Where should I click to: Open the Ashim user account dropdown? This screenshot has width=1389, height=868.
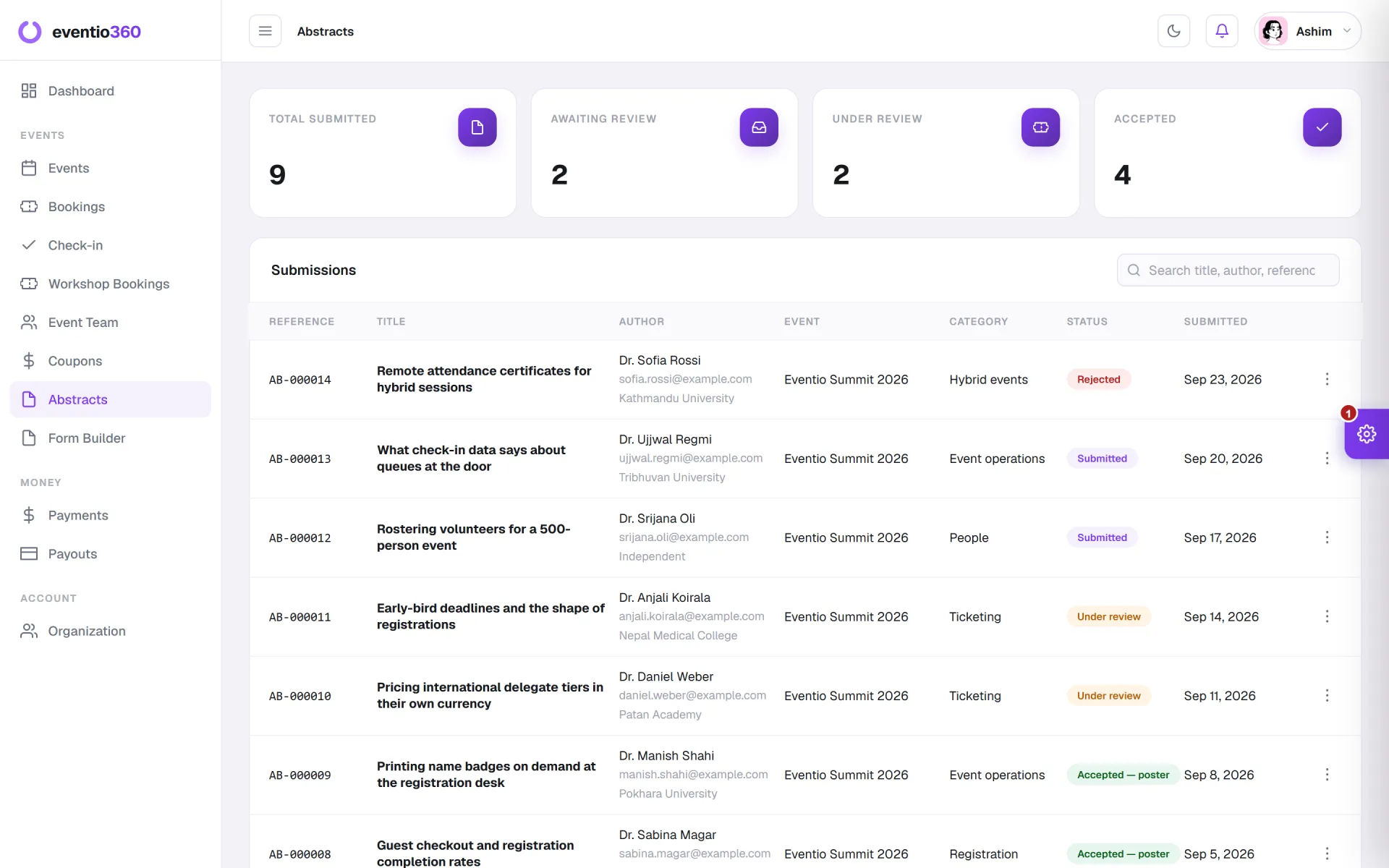click(1308, 31)
